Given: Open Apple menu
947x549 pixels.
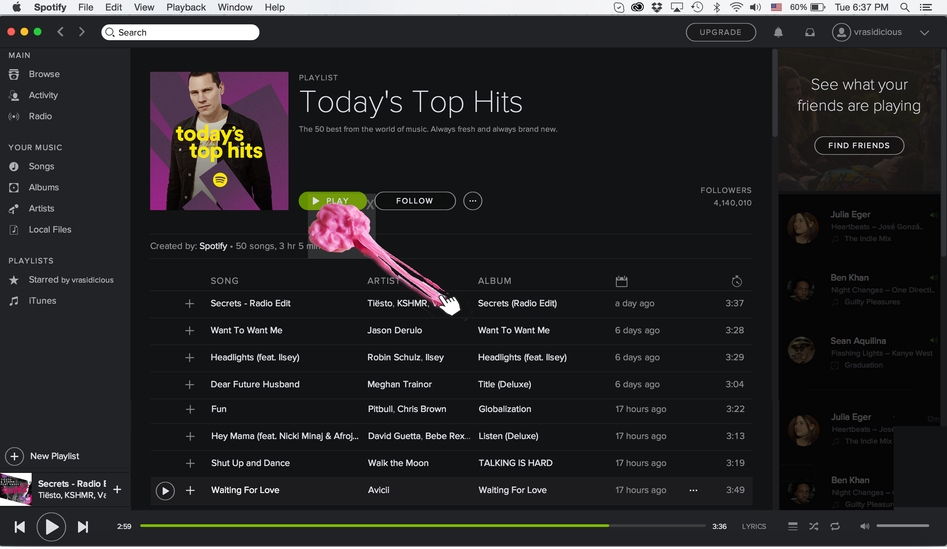Looking at the screenshot, I should click(x=16, y=7).
